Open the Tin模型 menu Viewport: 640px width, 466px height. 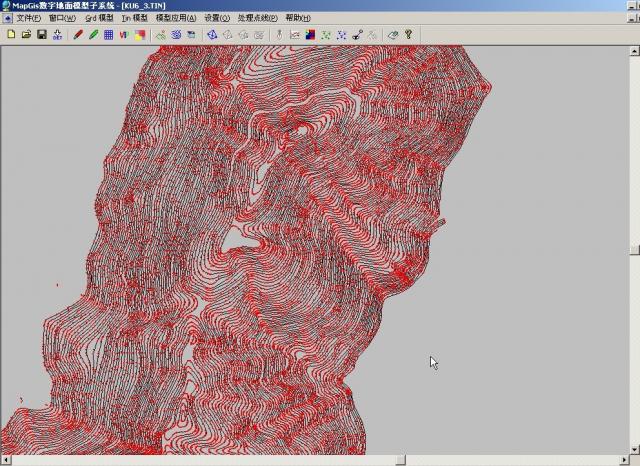[134, 18]
